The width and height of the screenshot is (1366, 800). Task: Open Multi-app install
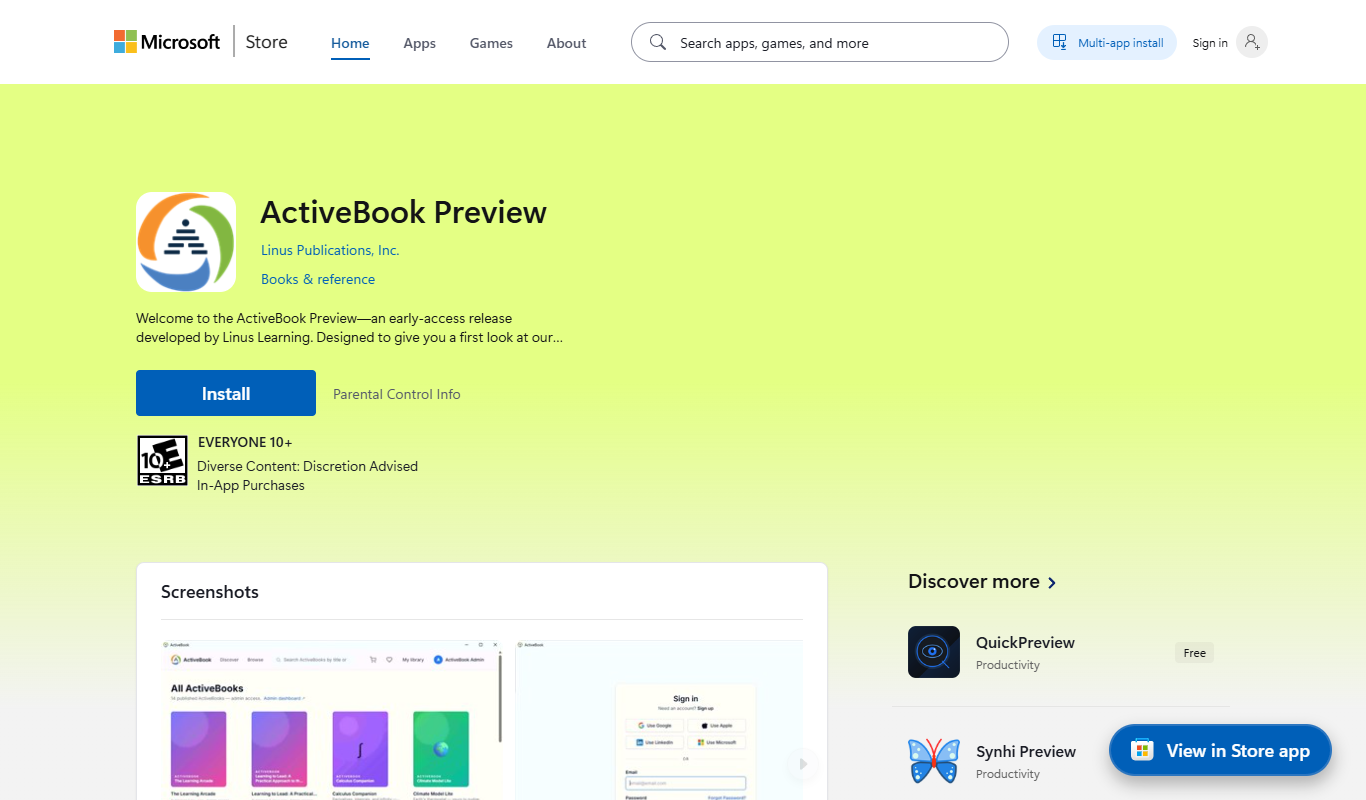click(1107, 43)
